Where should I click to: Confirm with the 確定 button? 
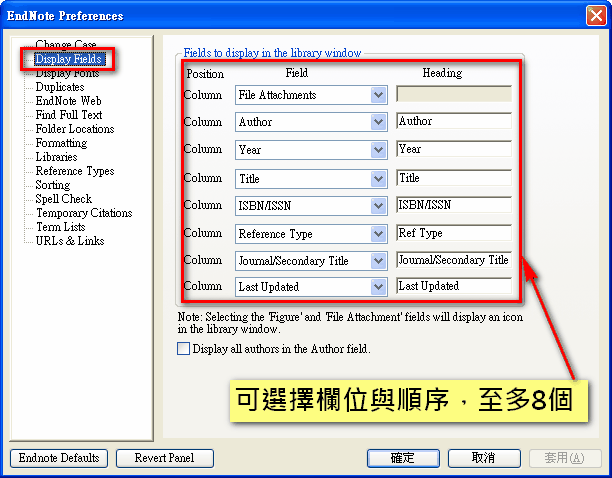pos(403,458)
